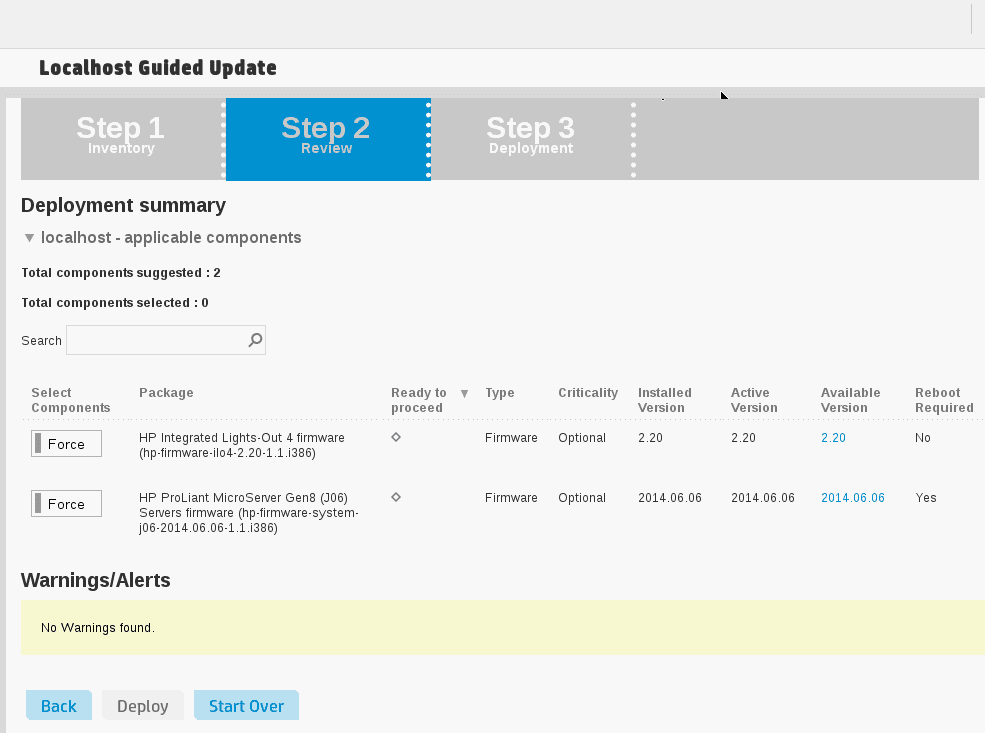Click diamond status icon for MicroServer Gen8 firmware
Image resolution: width=985 pixels, height=733 pixels.
pyautogui.click(x=396, y=497)
